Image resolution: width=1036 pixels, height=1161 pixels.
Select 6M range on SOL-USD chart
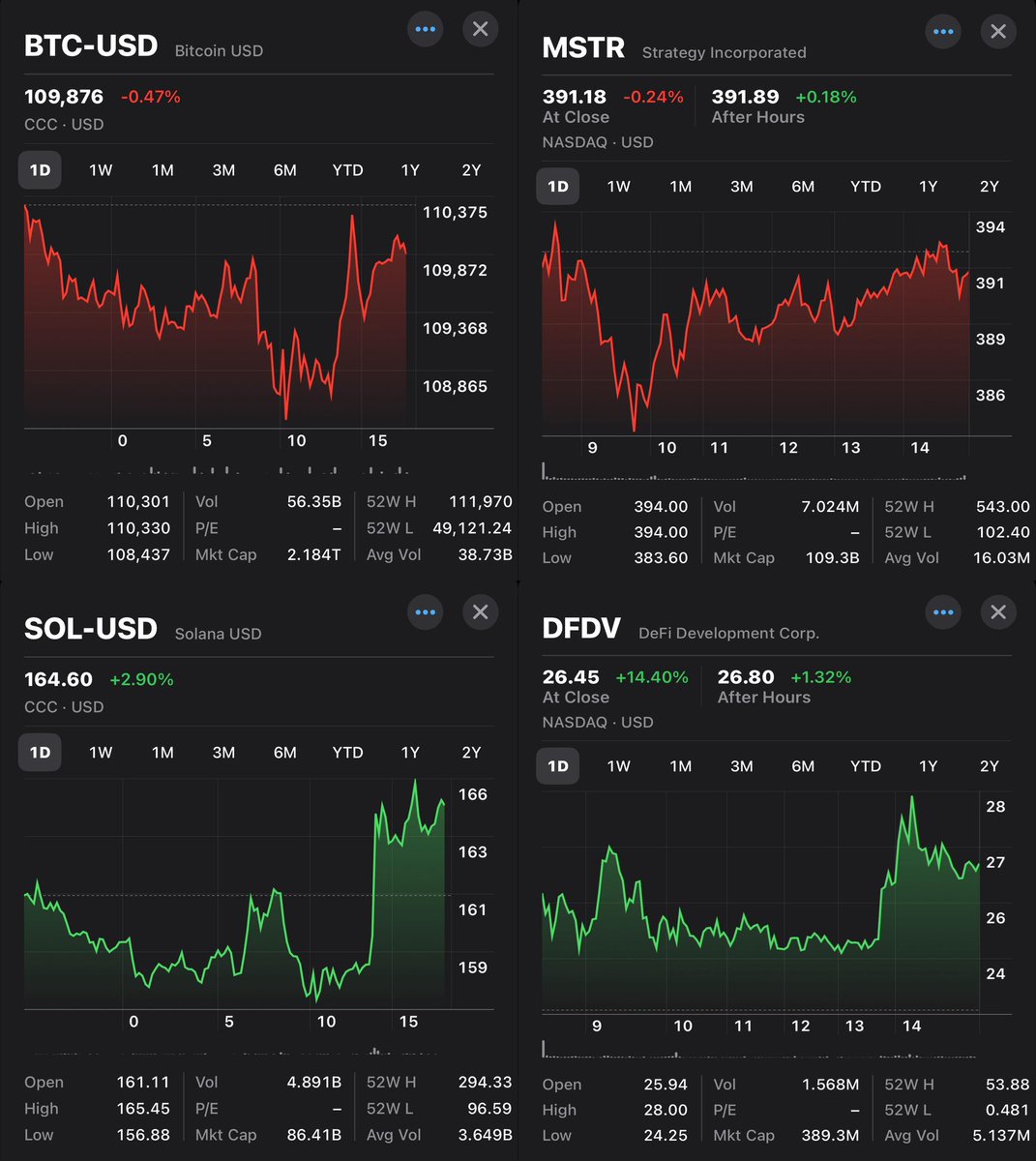point(284,752)
